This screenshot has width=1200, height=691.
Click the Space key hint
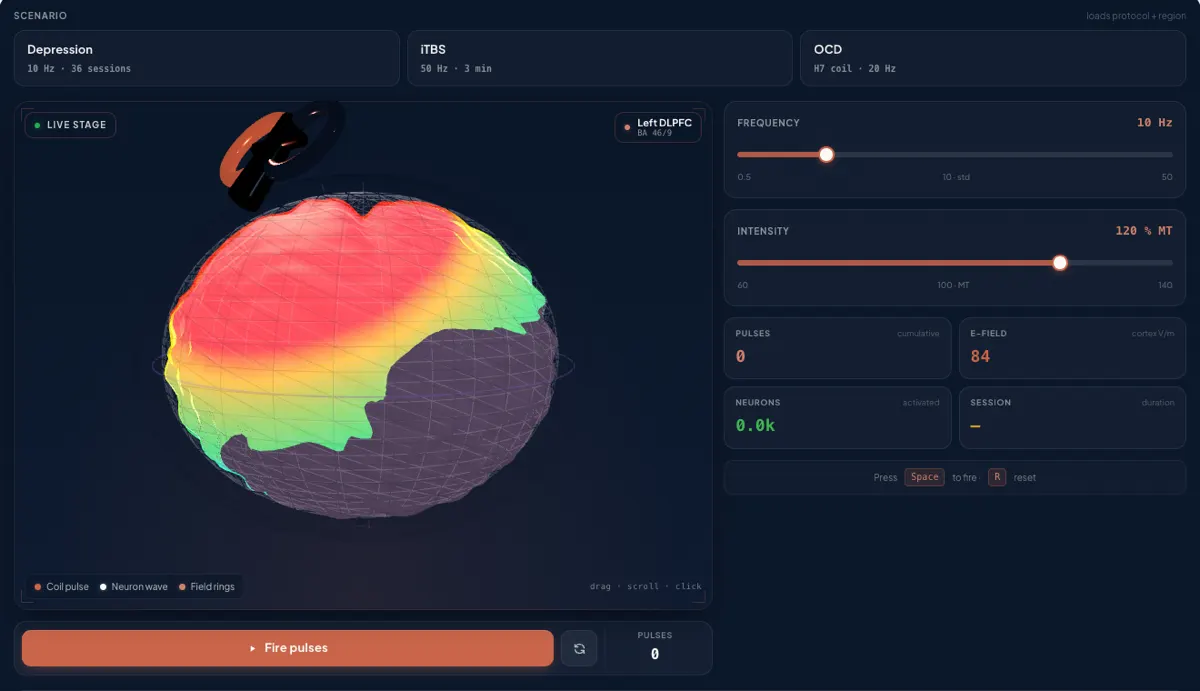tap(924, 477)
